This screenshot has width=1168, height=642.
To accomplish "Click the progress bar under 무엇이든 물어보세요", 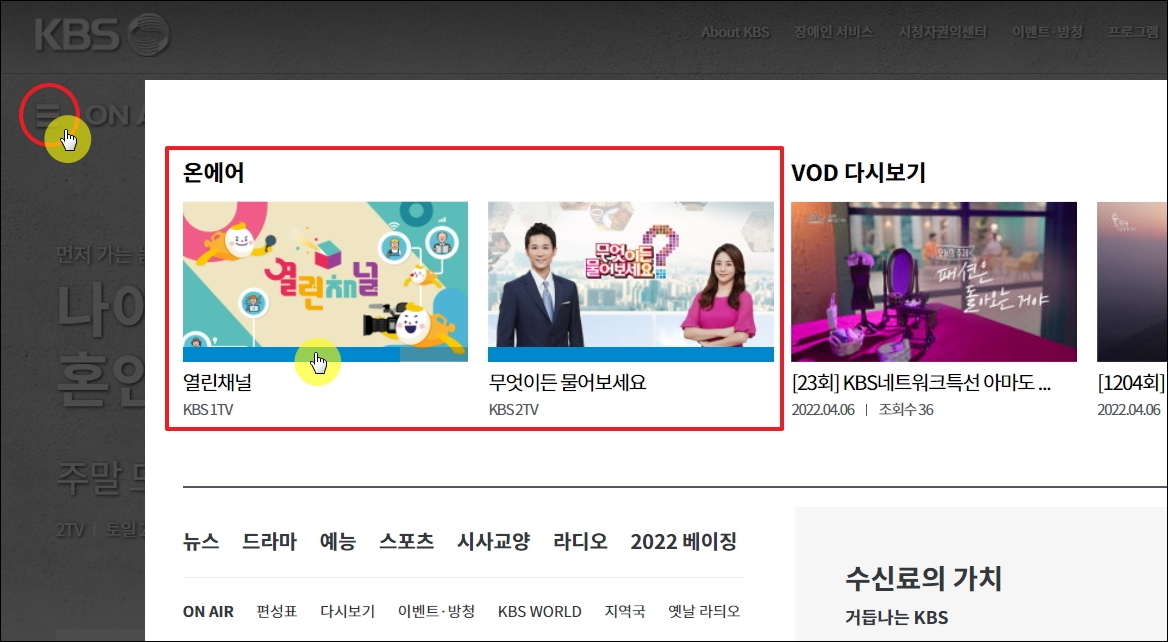I will click(631, 355).
